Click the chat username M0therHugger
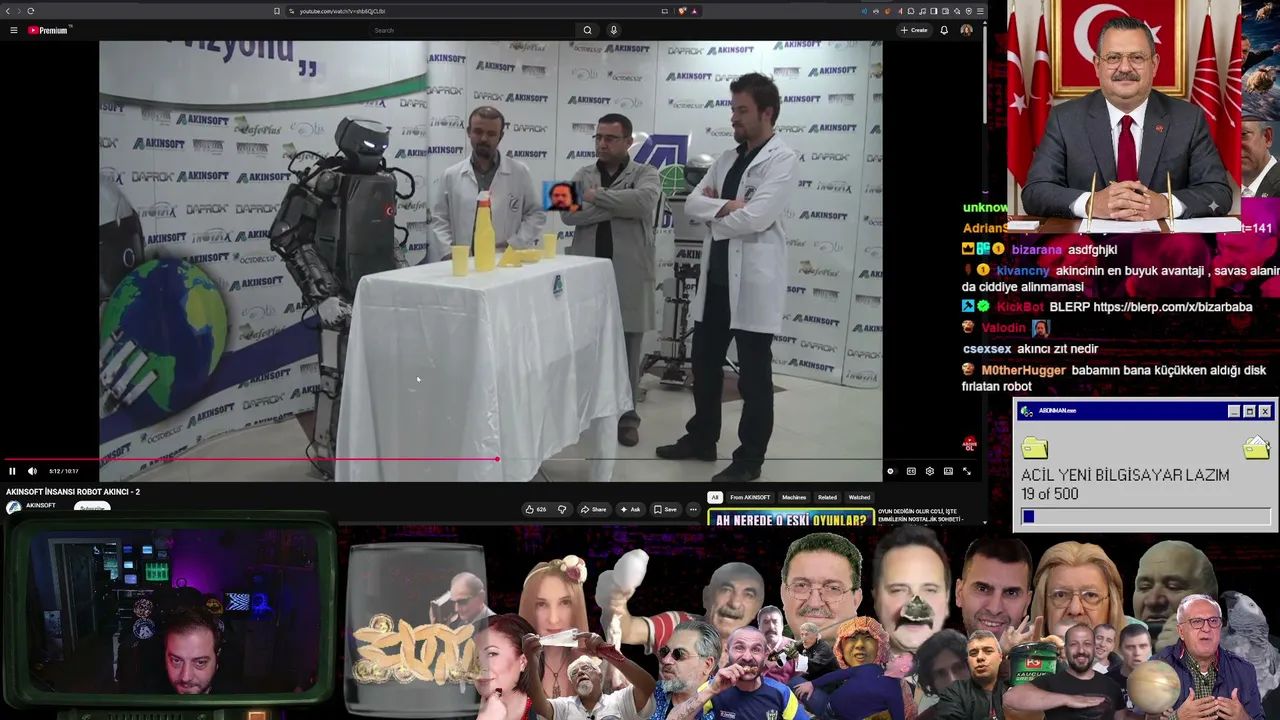Screen dimensions: 1280x720 coord(1023,370)
